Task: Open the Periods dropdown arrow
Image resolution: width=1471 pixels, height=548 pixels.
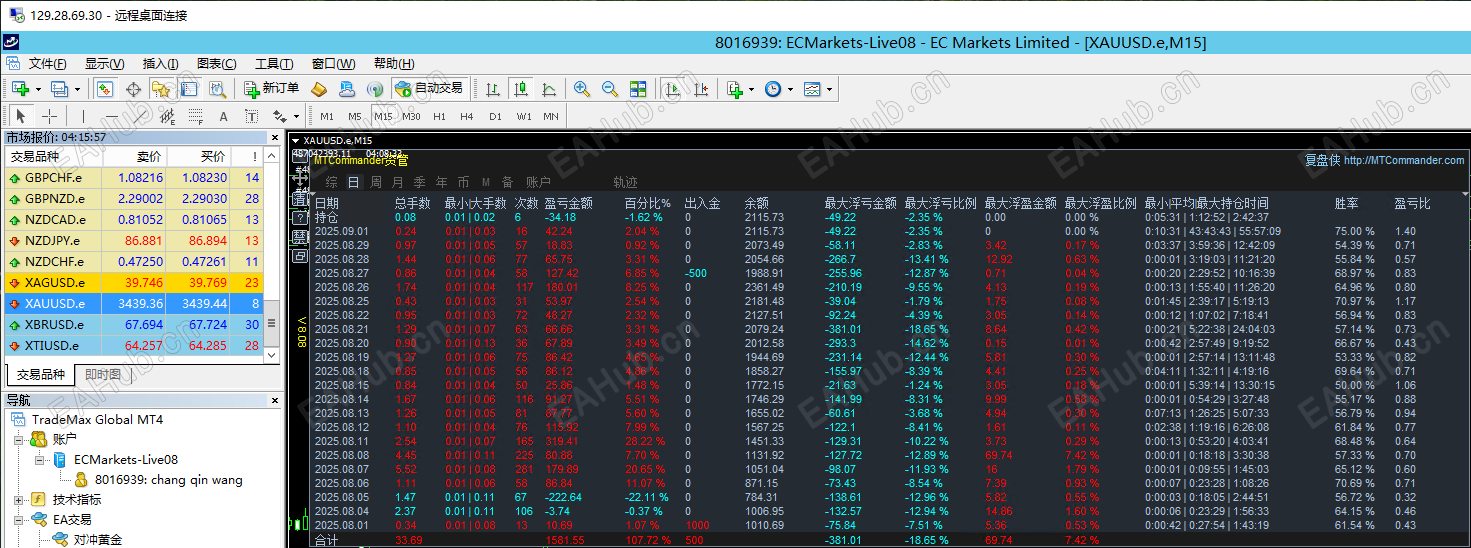Action: pos(790,89)
